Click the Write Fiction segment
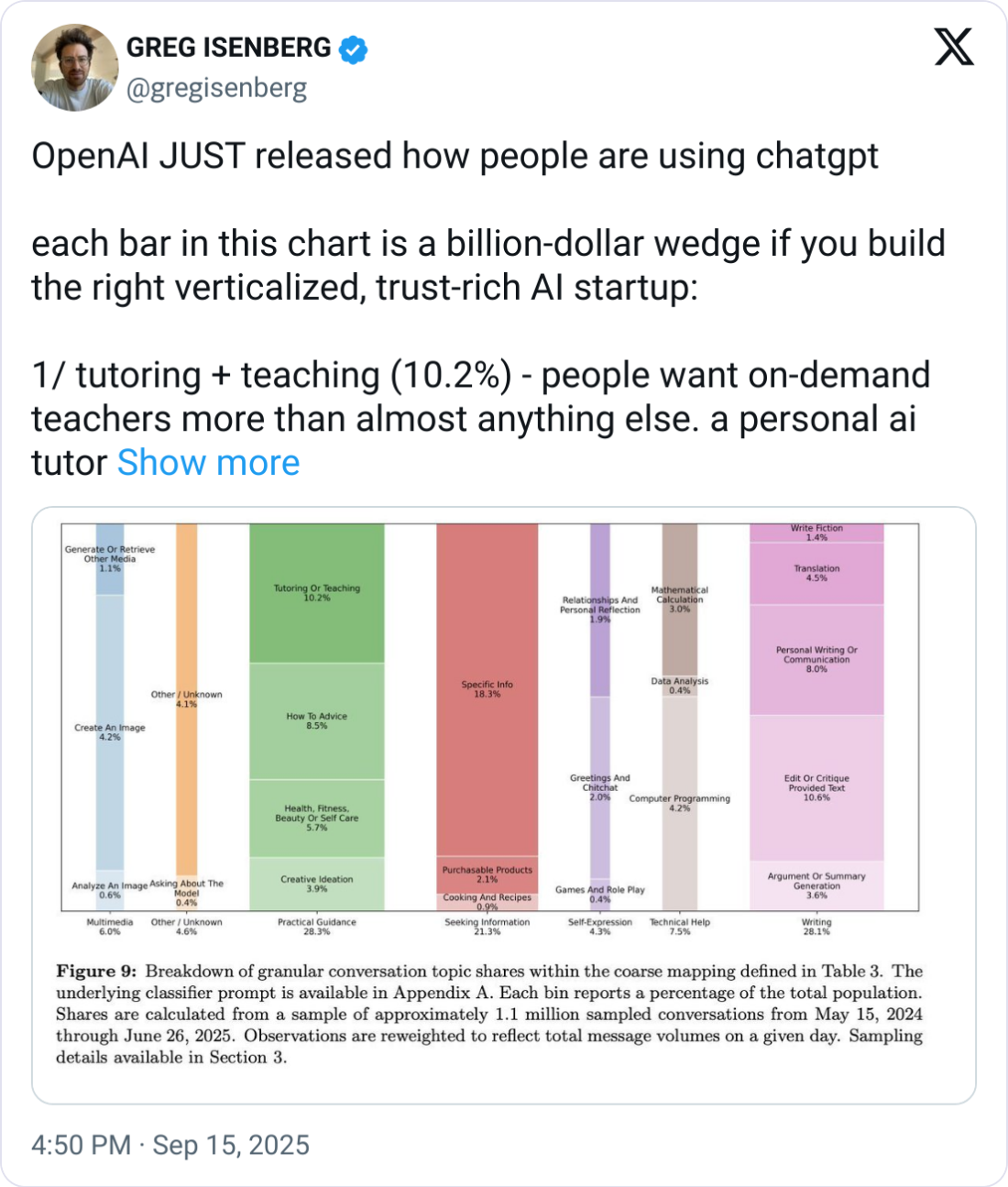The image size is (1008, 1187). [816, 532]
